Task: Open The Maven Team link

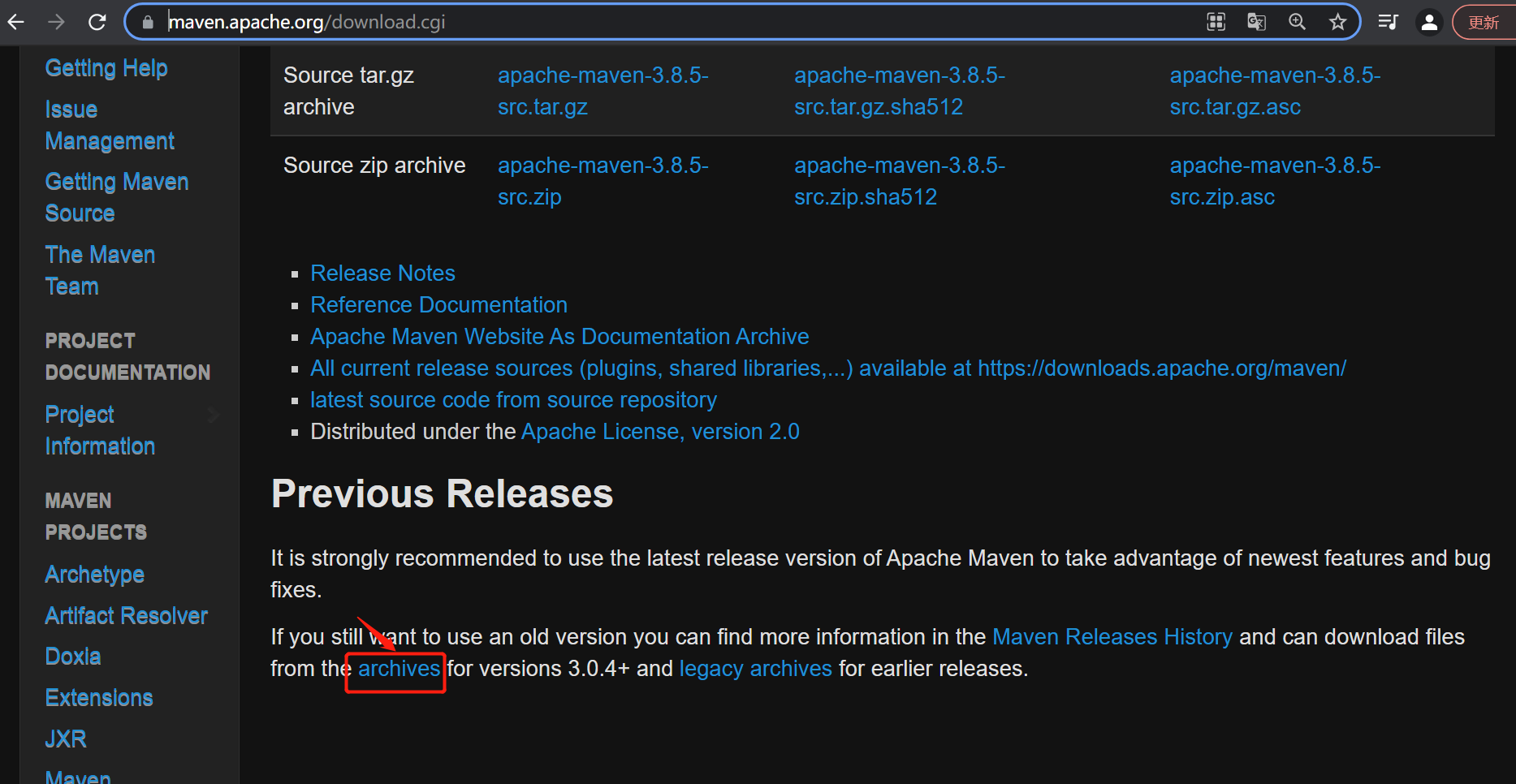Action: click(100, 270)
